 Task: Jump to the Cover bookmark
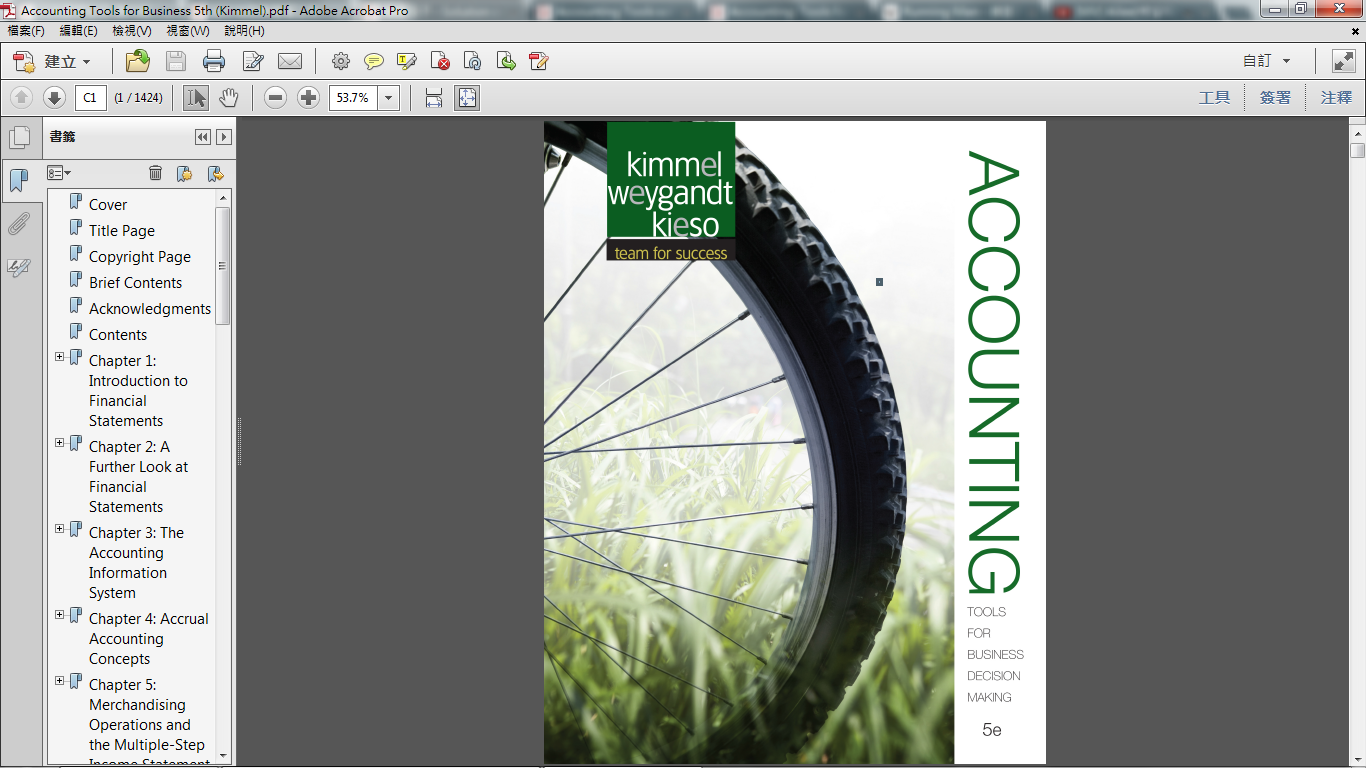(108, 205)
